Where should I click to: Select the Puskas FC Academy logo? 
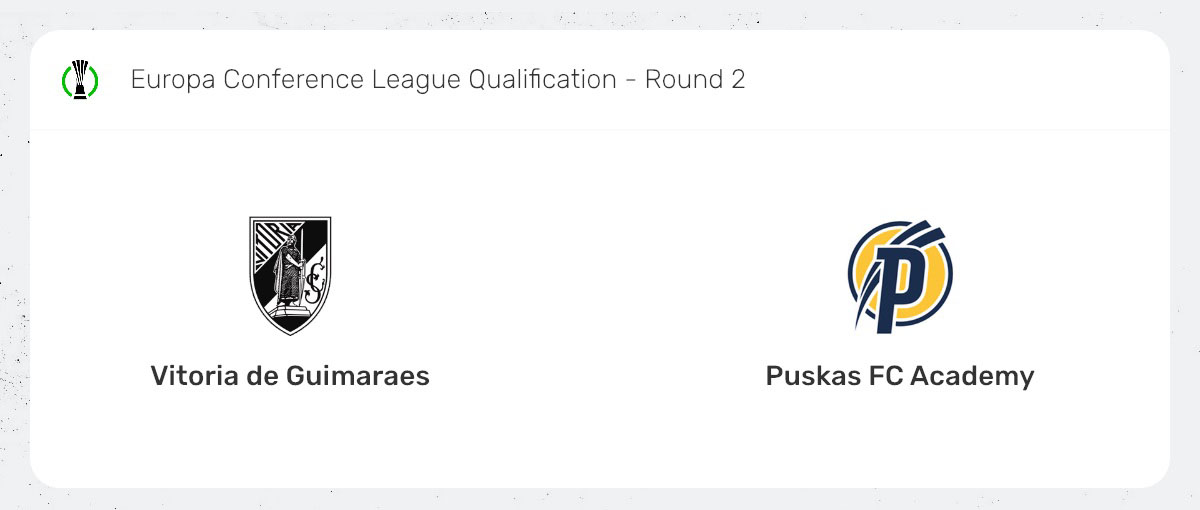click(x=900, y=275)
